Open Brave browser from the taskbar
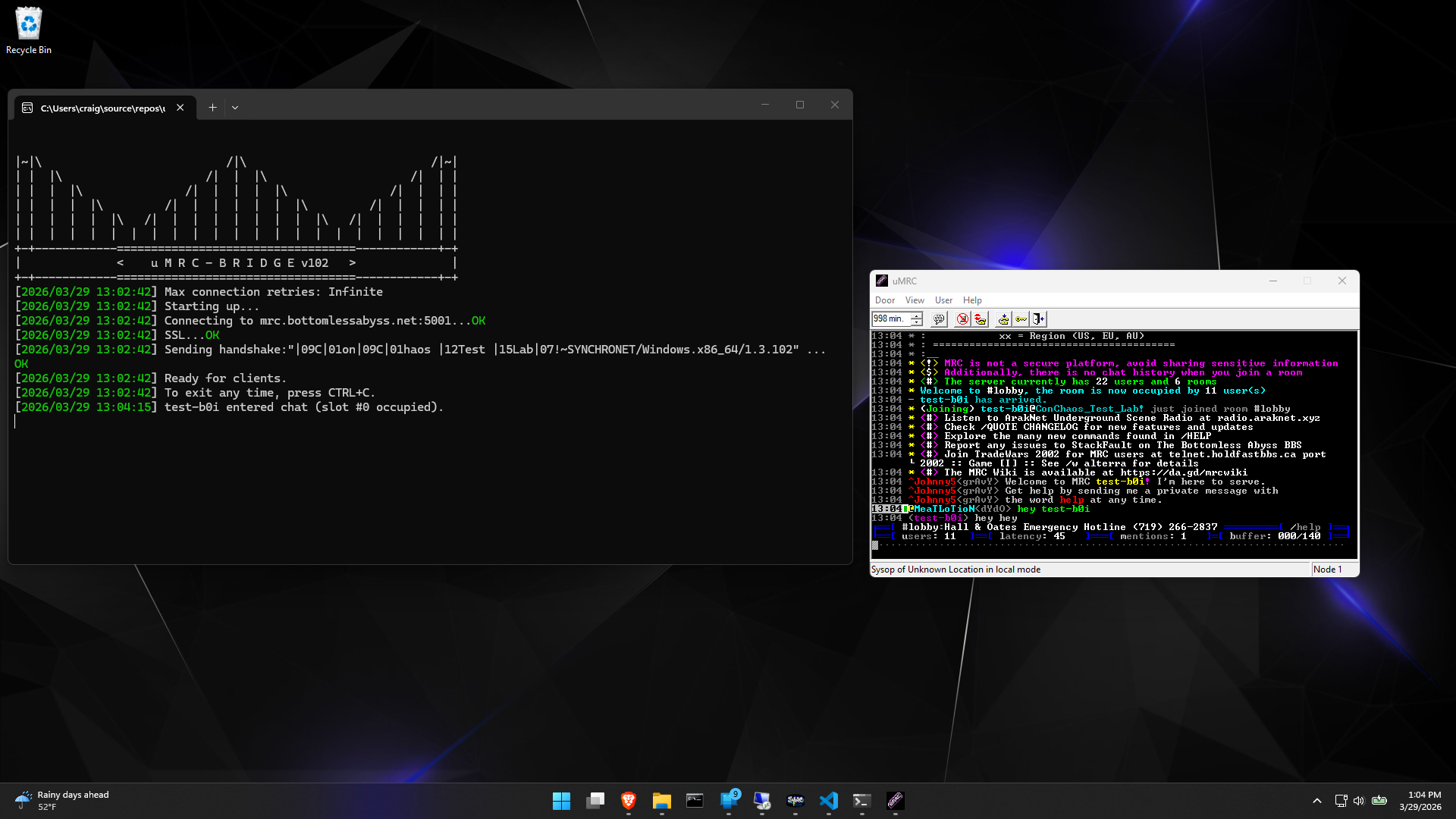The width and height of the screenshot is (1456, 819). tap(628, 801)
